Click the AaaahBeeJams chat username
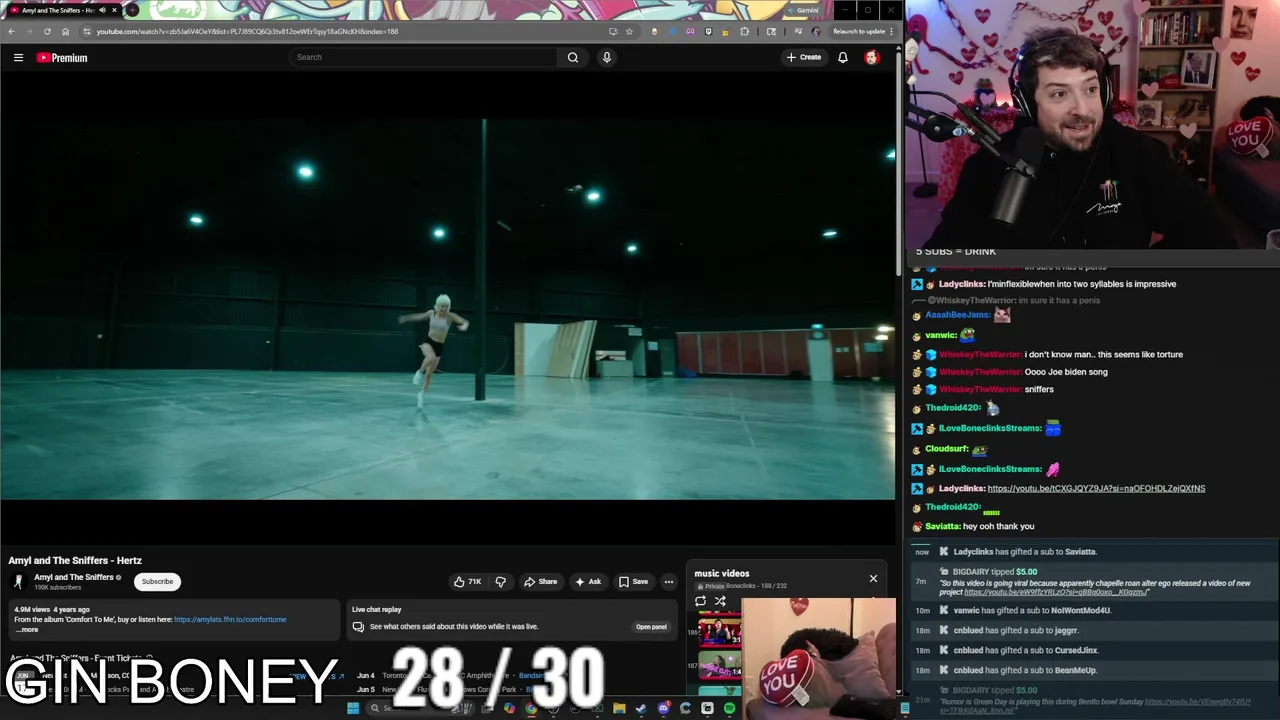The image size is (1280, 720). pyautogui.click(x=956, y=314)
